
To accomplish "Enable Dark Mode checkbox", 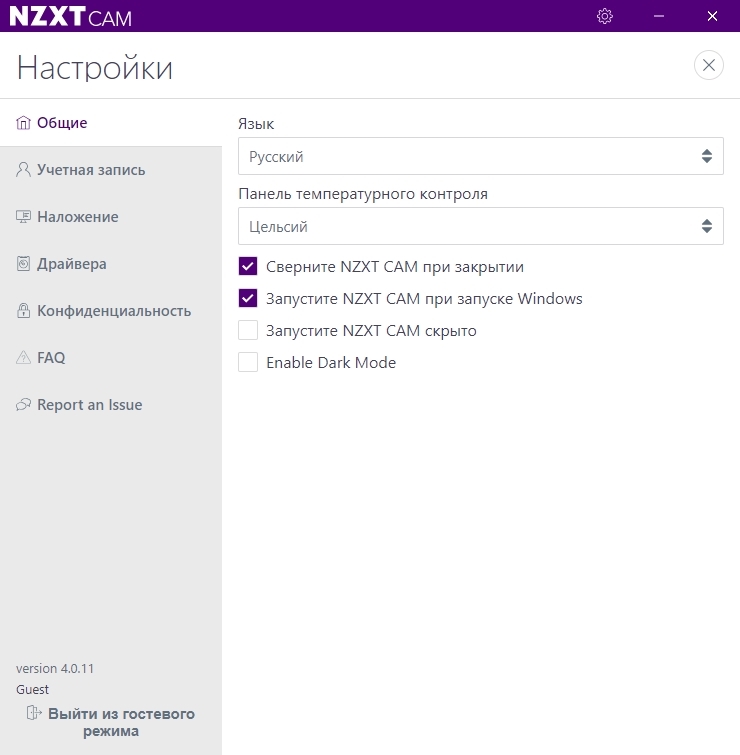I will click(x=248, y=362).
